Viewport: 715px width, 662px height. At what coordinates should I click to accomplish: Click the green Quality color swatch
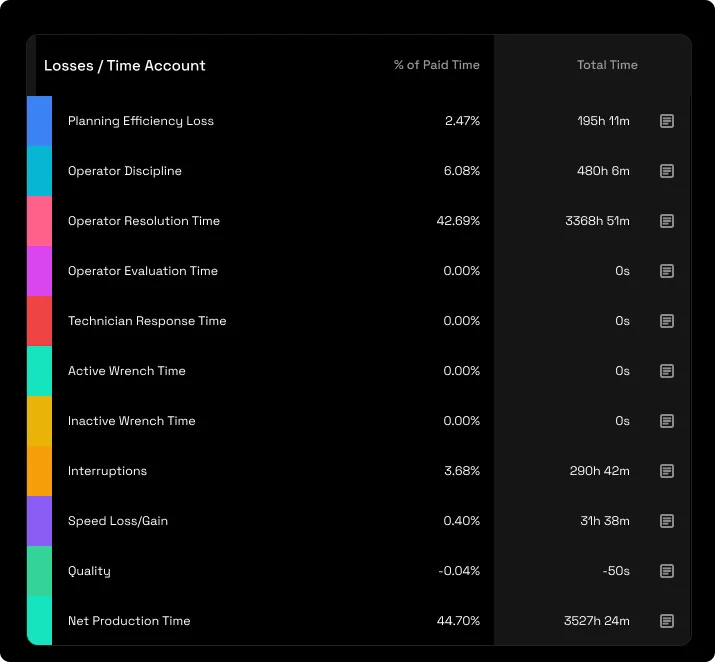[39, 571]
